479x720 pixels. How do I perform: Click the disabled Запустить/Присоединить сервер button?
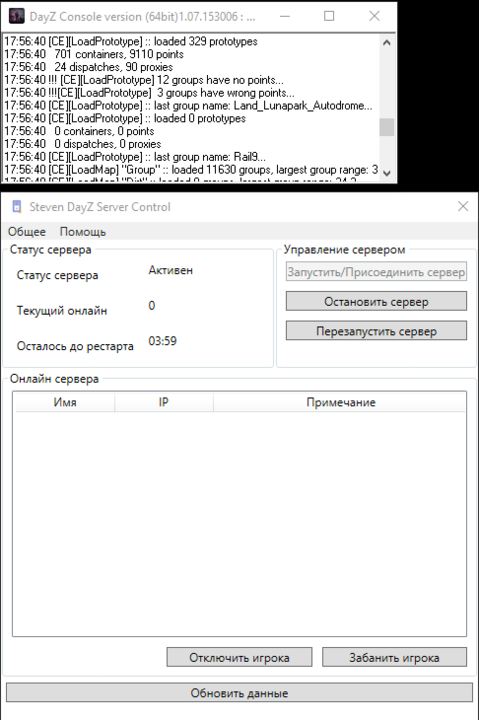coord(376,272)
